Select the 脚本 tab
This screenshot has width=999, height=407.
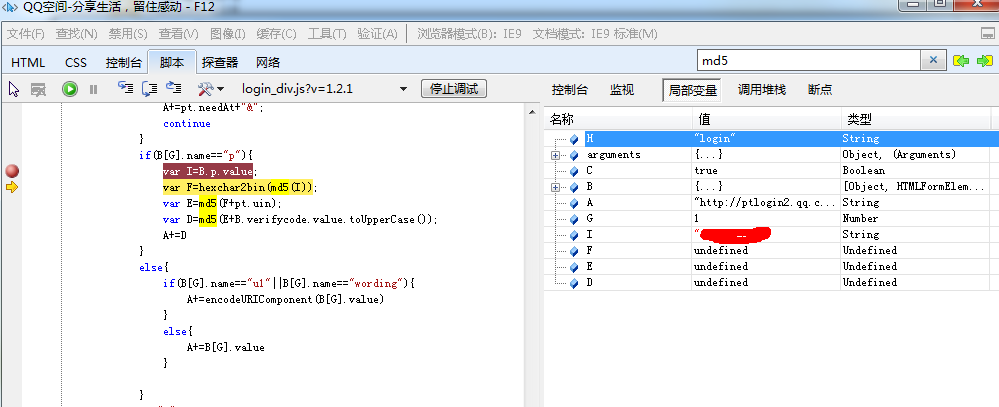tap(172, 62)
